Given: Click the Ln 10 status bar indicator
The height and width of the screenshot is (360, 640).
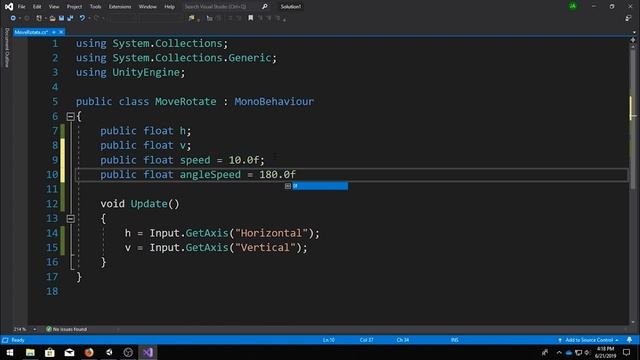Looking at the screenshot, I should coord(329,340).
